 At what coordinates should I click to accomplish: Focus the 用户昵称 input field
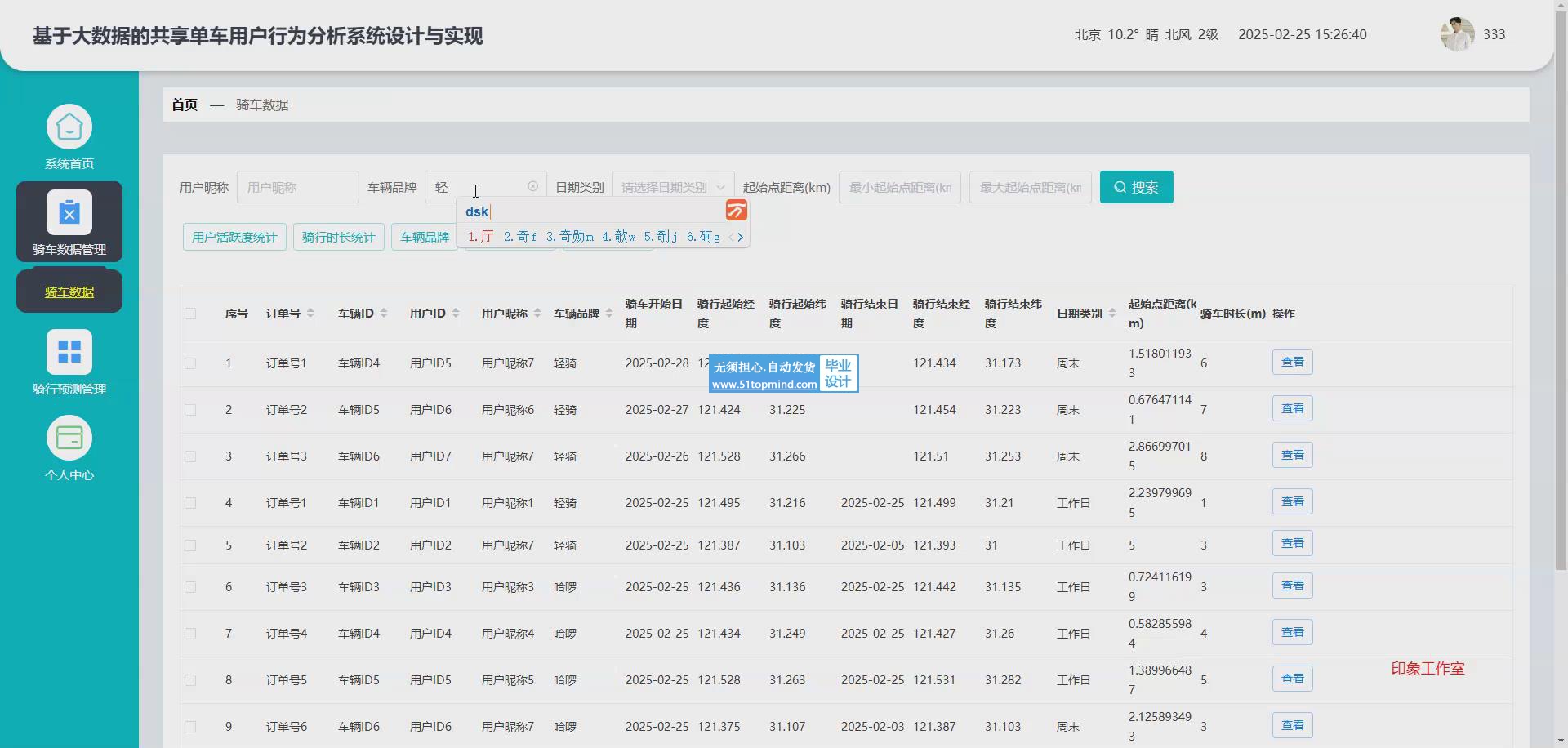point(297,188)
